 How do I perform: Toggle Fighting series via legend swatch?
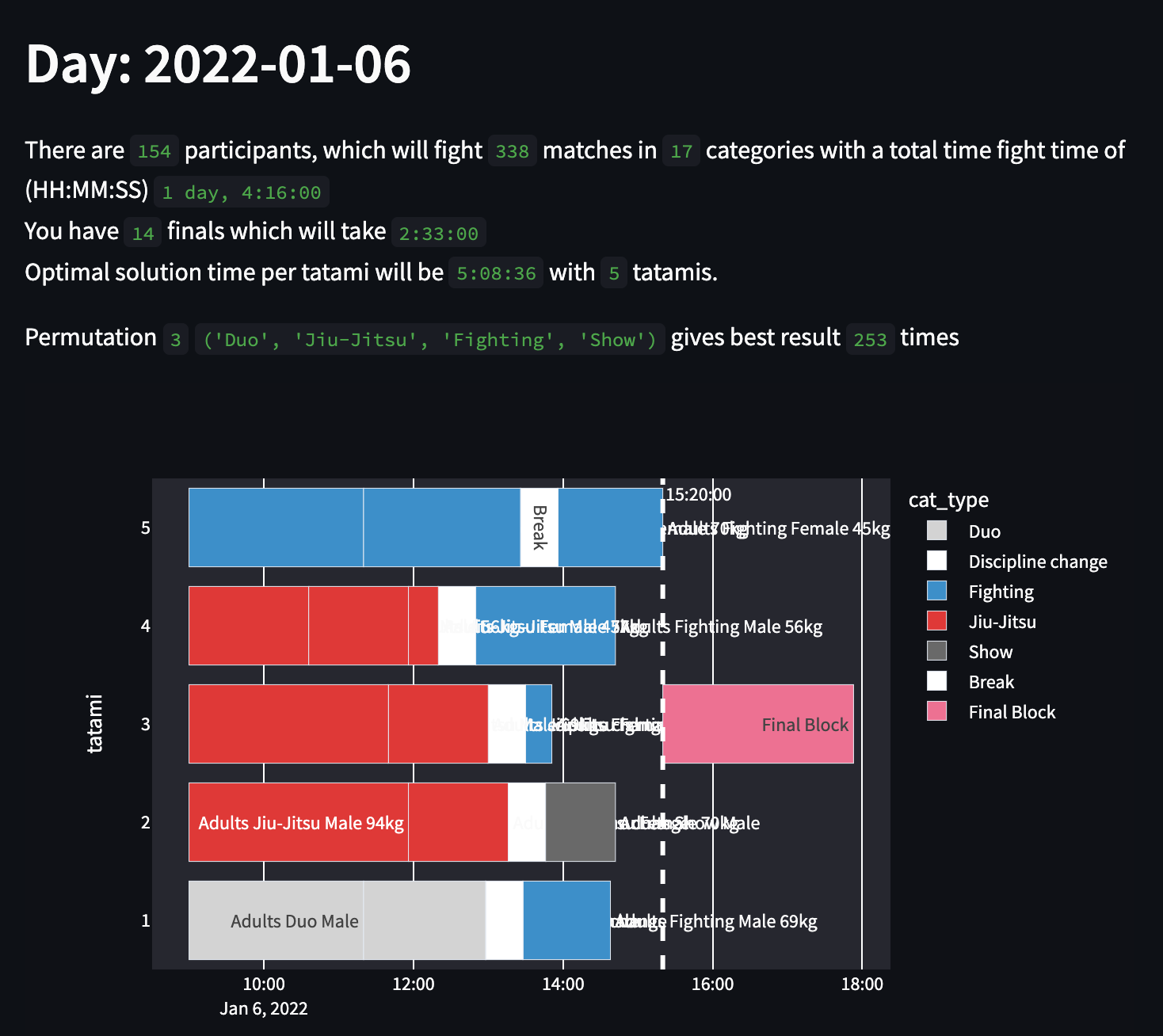936,591
